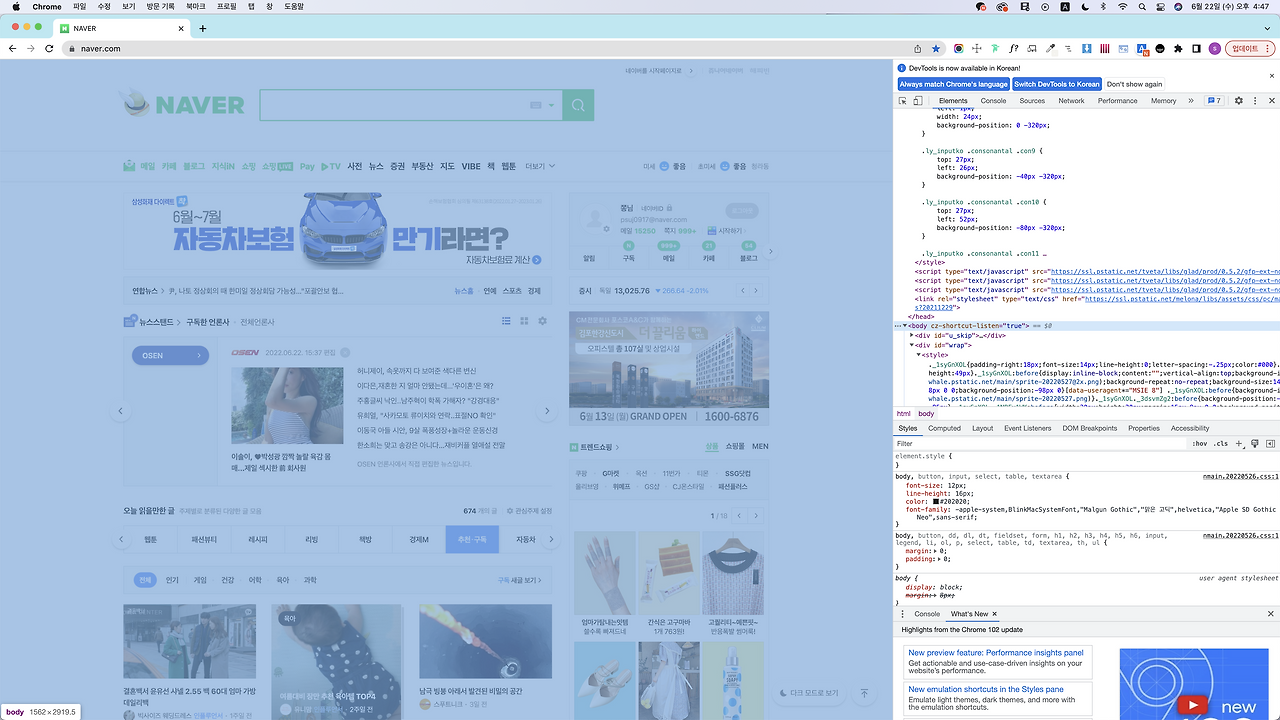Click the Naver search magnifier icon
The height and width of the screenshot is (720, 1280).
[x=578, y=105]
